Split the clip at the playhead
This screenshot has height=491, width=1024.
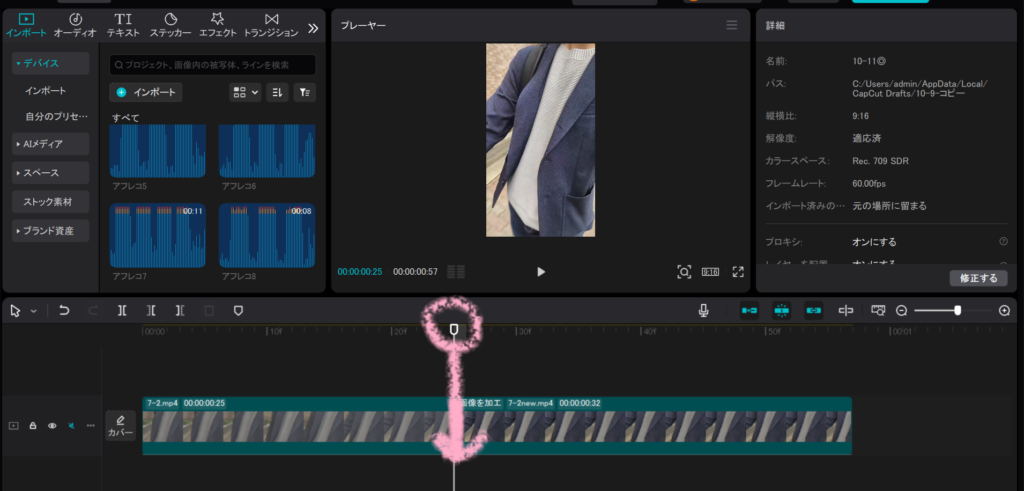pyautogui.click(x=122, y=311)
